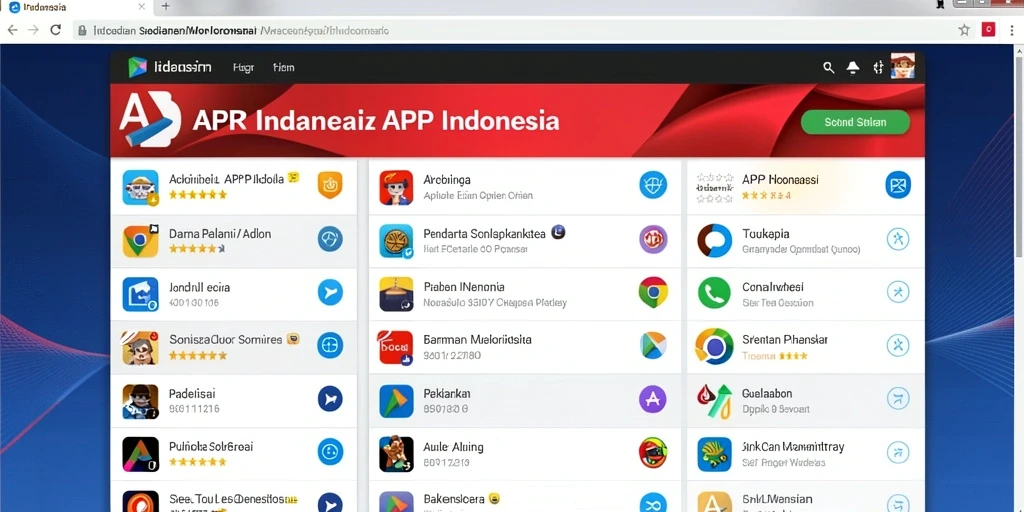Click the globe icon beside Arcbinga
Image resolution: width=1024 pixels, height=512 pixels.
pyautogui.click(x=653, y=185)
